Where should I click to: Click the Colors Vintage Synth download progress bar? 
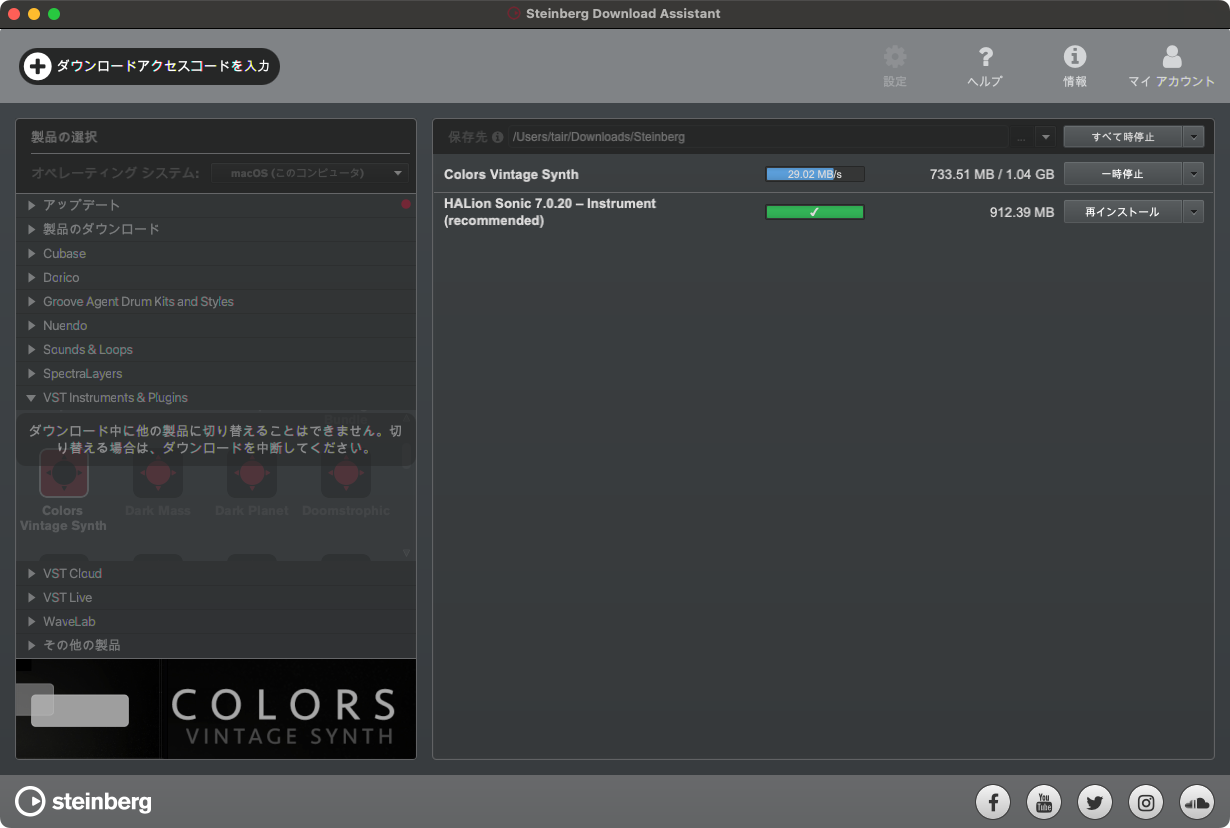click(815, 174)
